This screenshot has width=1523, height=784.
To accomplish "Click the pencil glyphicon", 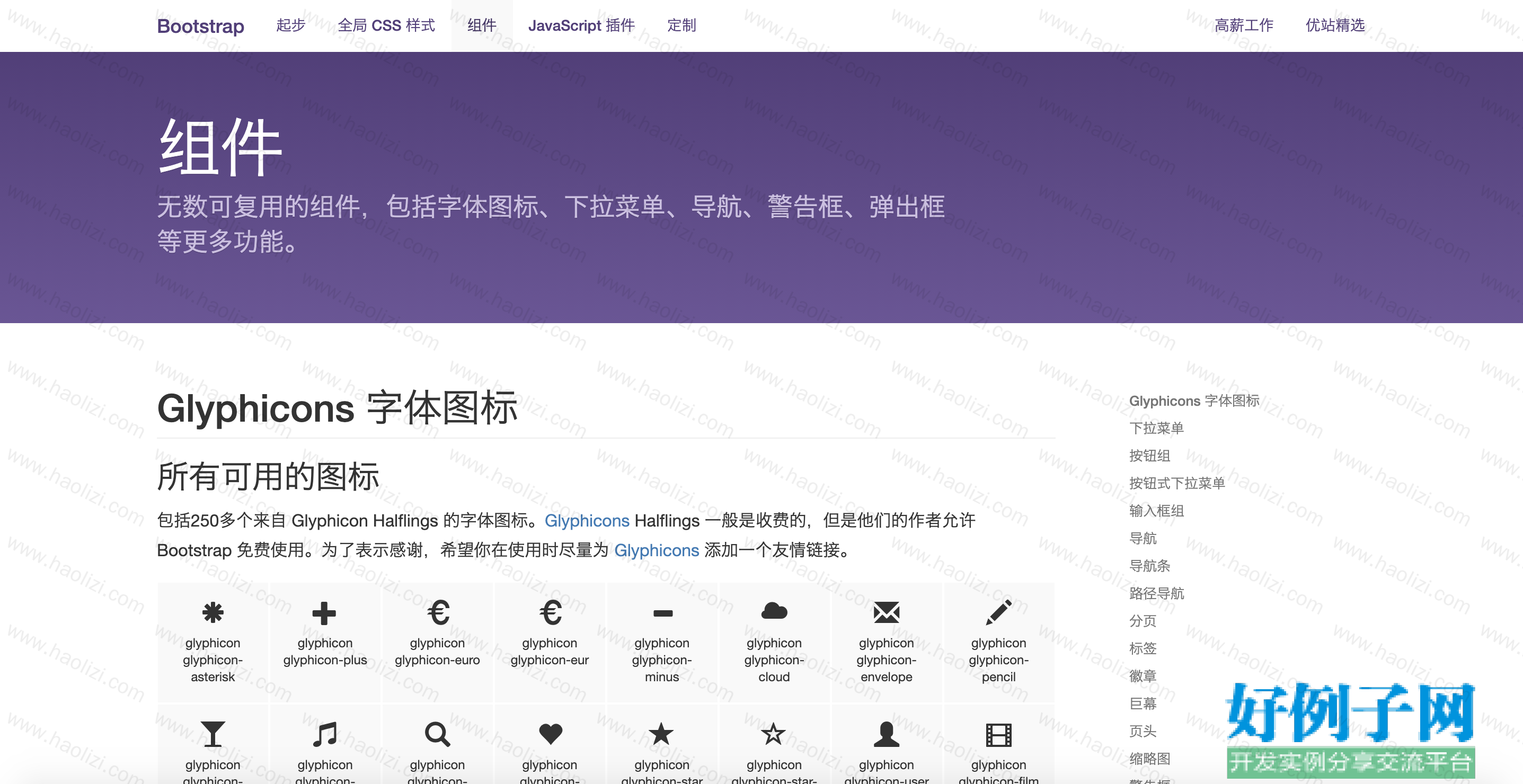I will pyautogui.click(x=998, y=612).
